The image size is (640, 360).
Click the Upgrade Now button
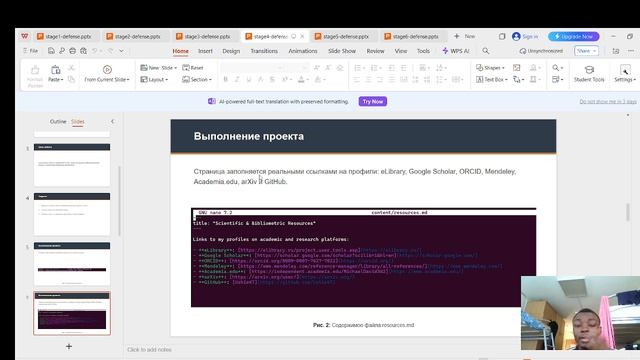[x=573, y=36]
